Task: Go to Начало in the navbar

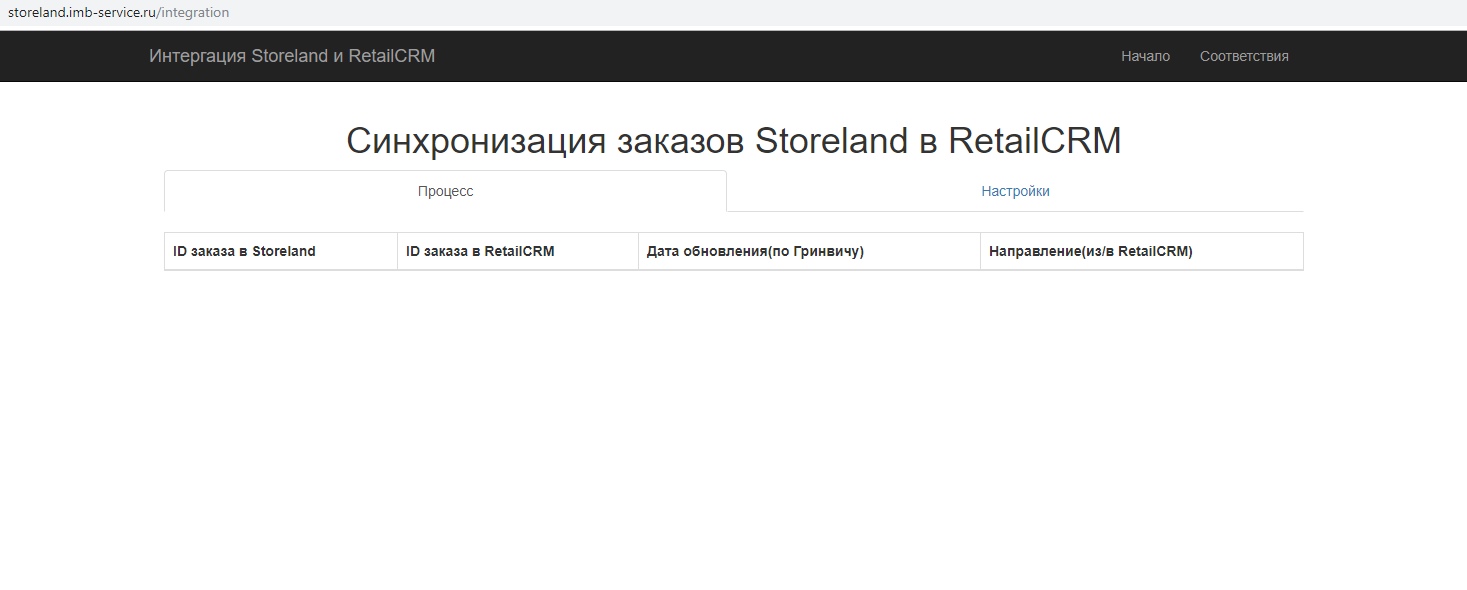Action: coord(1145,56)
